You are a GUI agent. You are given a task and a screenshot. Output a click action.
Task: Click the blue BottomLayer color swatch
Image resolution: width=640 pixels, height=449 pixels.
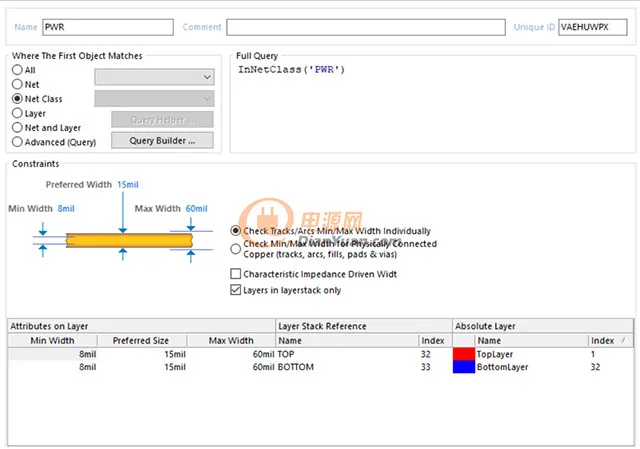464,367
